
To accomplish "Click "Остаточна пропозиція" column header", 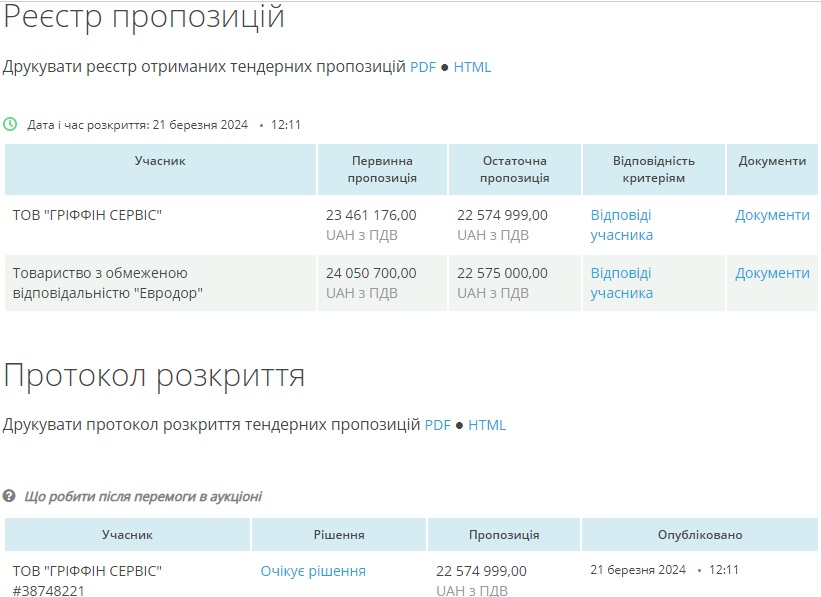I will 515,169.
